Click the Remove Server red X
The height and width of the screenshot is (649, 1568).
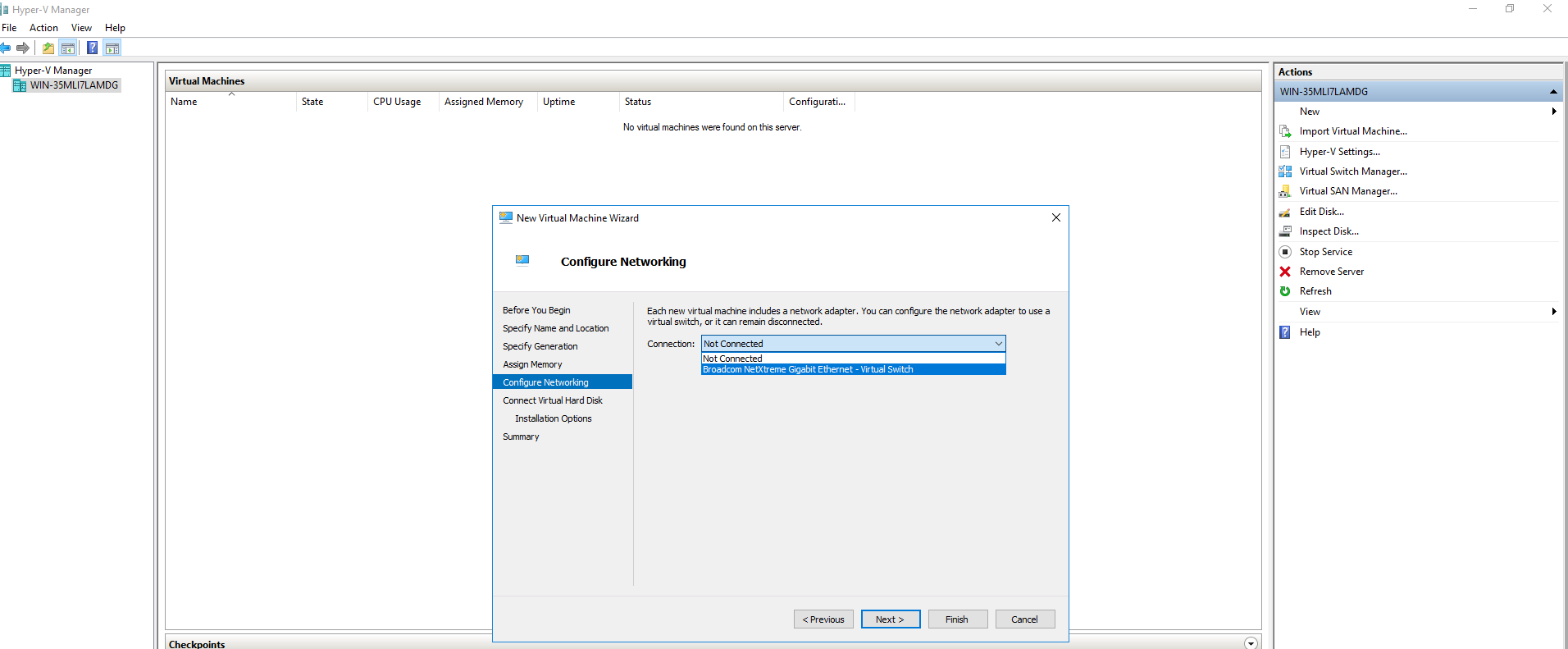coord(1285,272)
